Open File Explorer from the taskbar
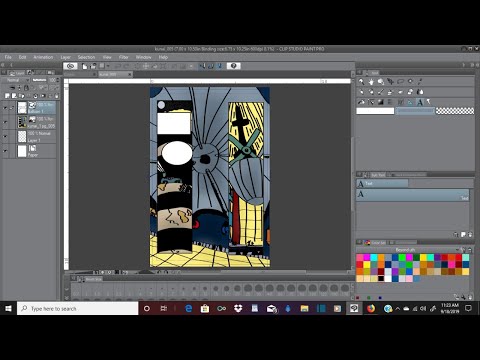 tap(304, 309)
